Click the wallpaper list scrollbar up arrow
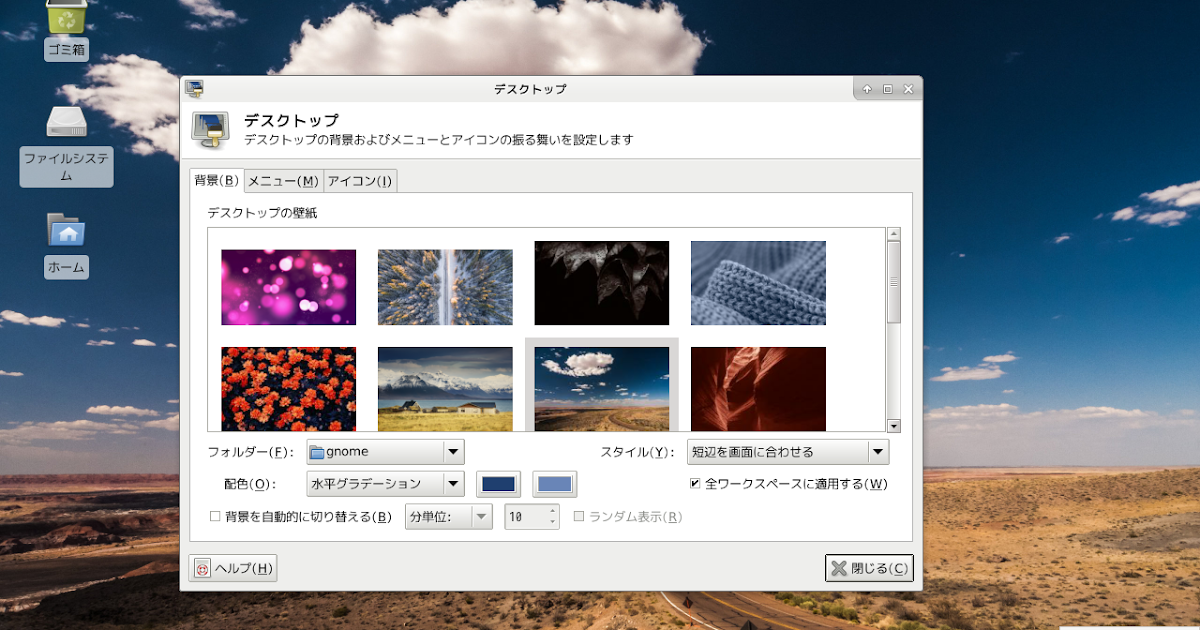This screenshot has height=630, width=1200. 894,234
